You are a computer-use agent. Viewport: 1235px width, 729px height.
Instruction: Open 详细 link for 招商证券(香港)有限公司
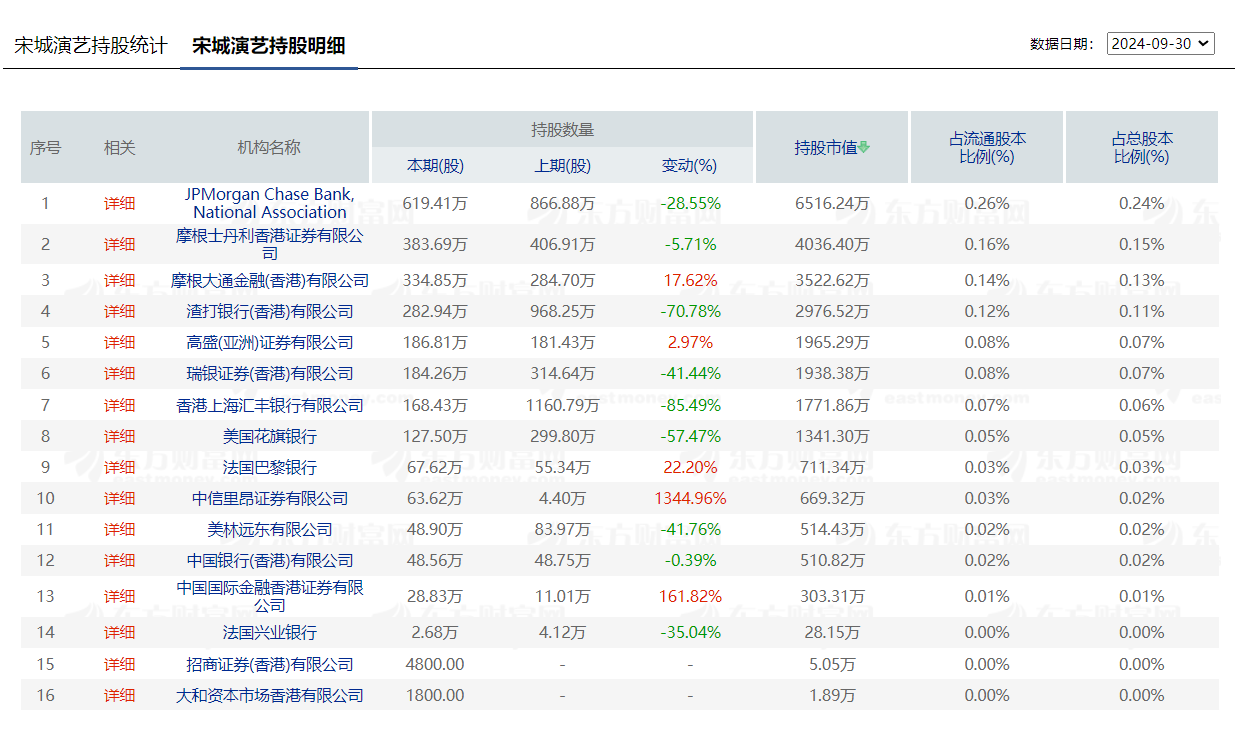tap(119, 664)
